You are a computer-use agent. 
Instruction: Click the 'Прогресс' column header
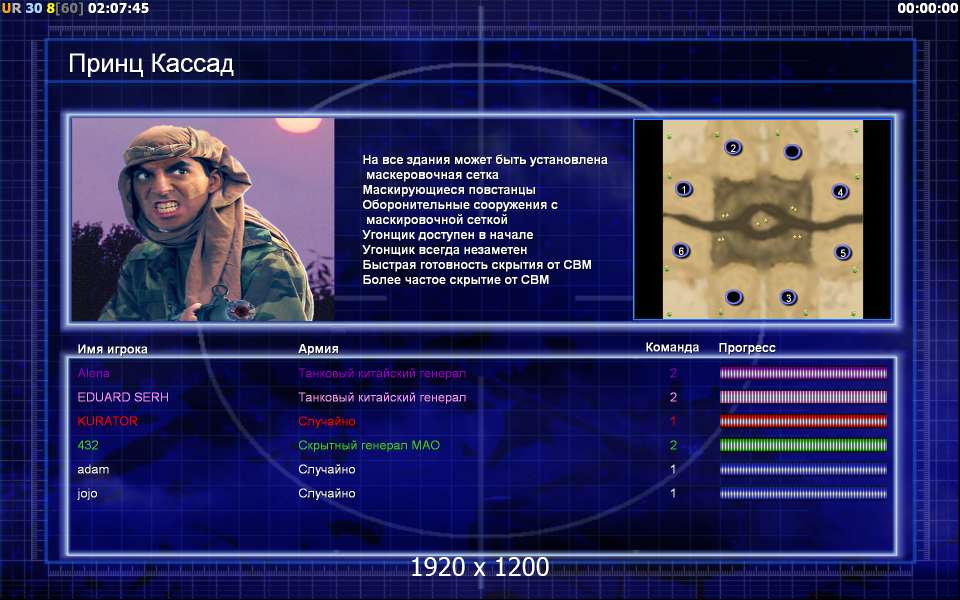(x=747, y=348)
